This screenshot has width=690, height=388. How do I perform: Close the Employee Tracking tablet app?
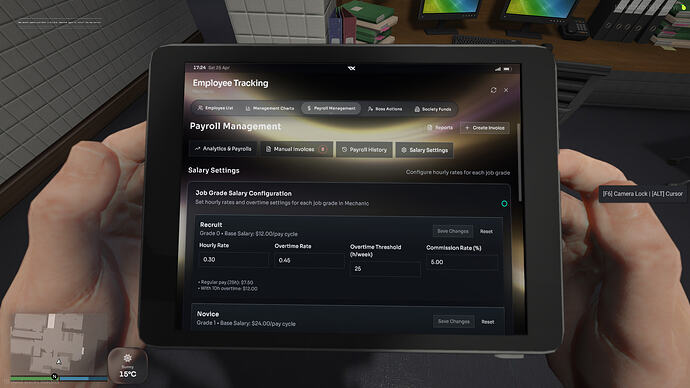click(x=506, y=90)
